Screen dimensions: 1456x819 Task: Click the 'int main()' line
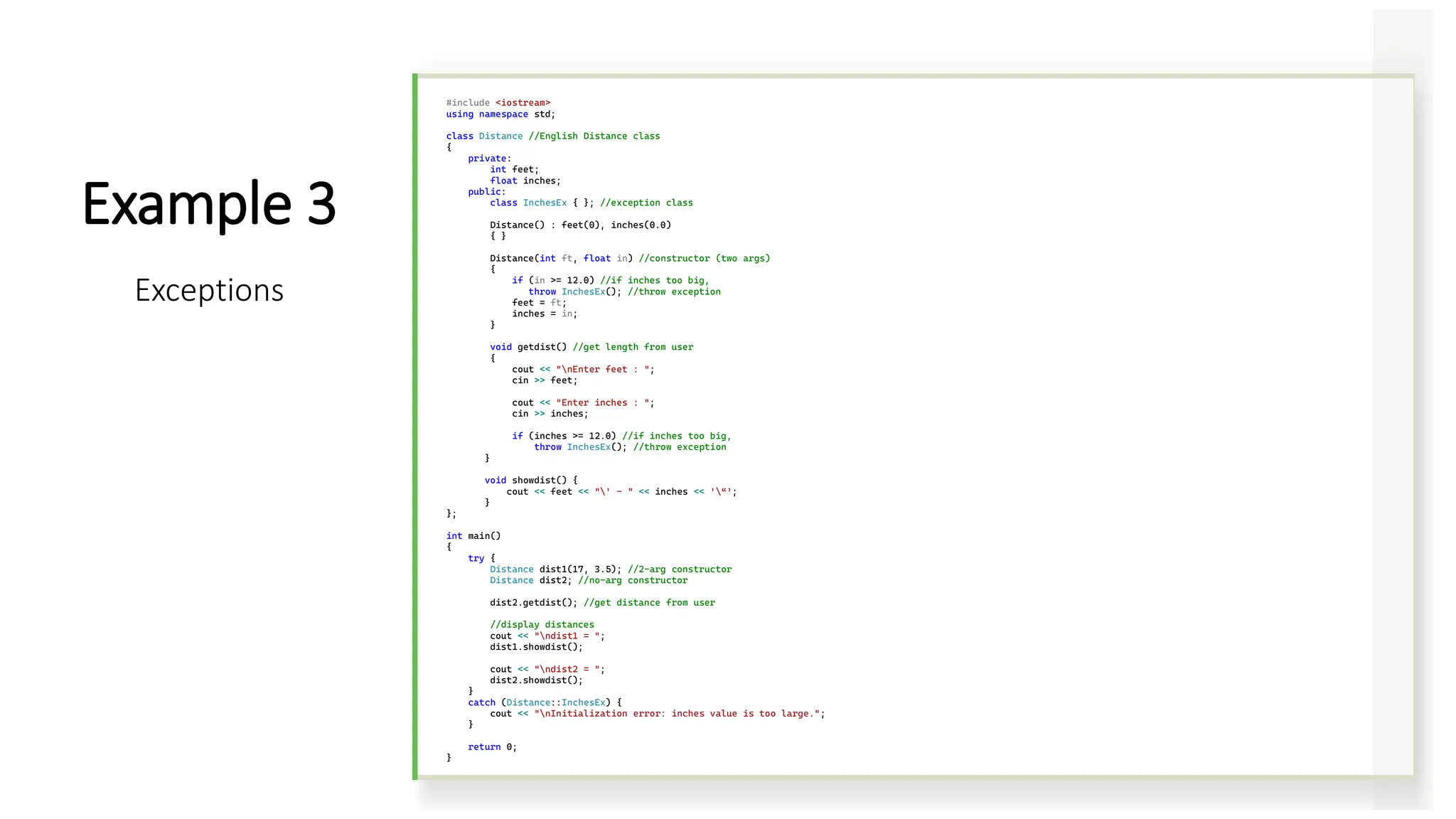(473, 535)
